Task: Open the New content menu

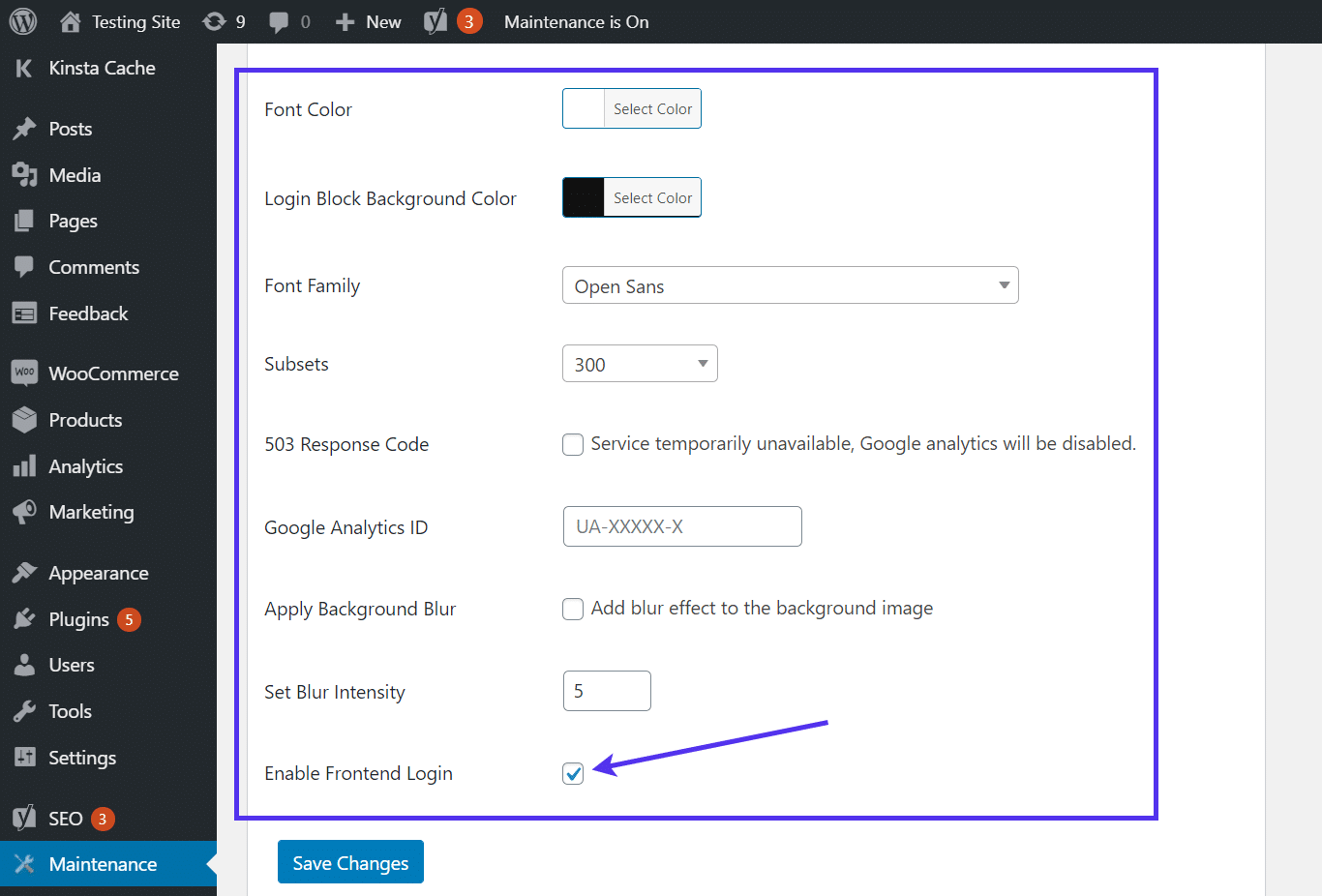Action: pos(369,21)
